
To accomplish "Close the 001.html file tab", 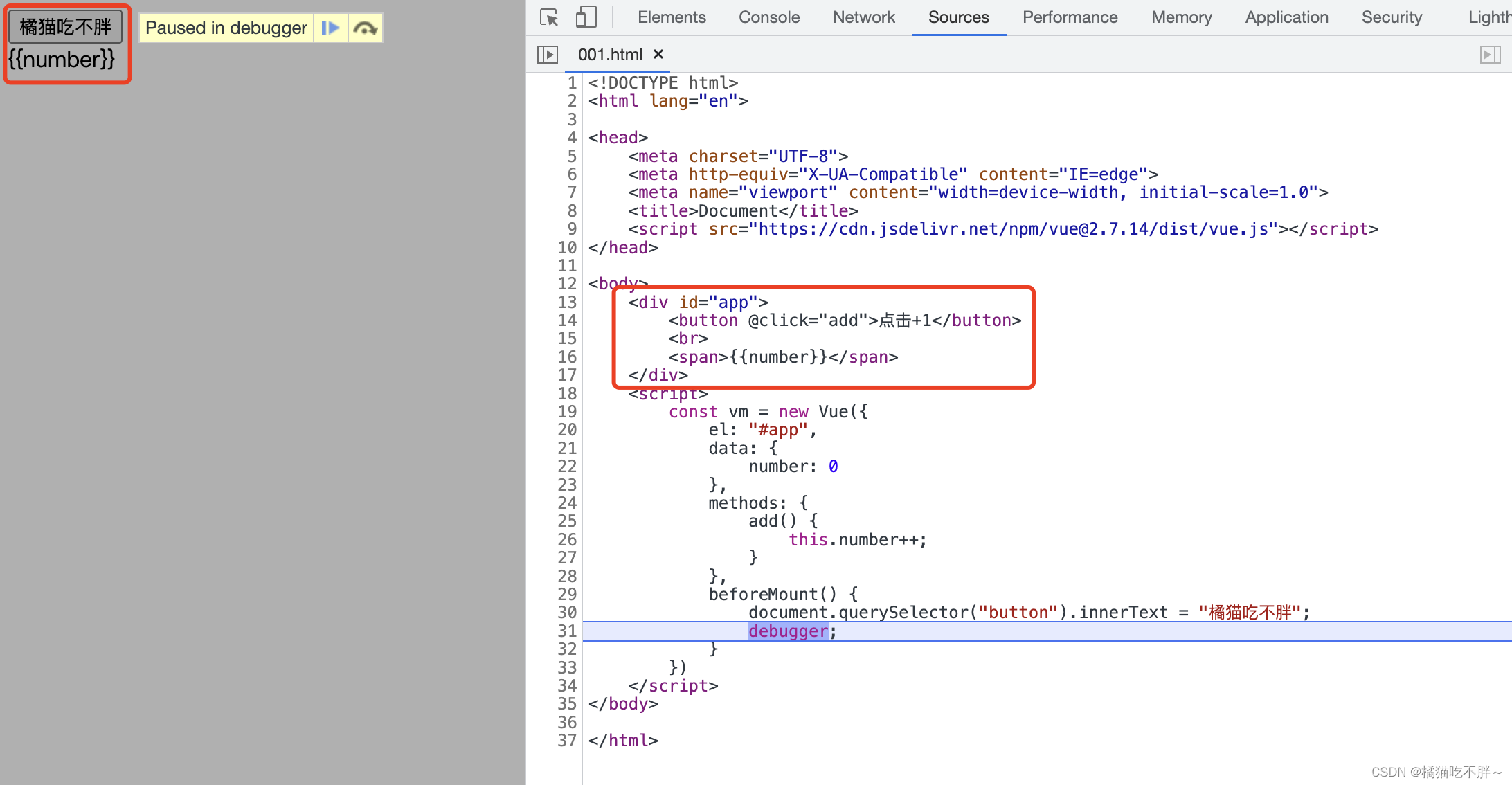I will click(x=658, y=54).
